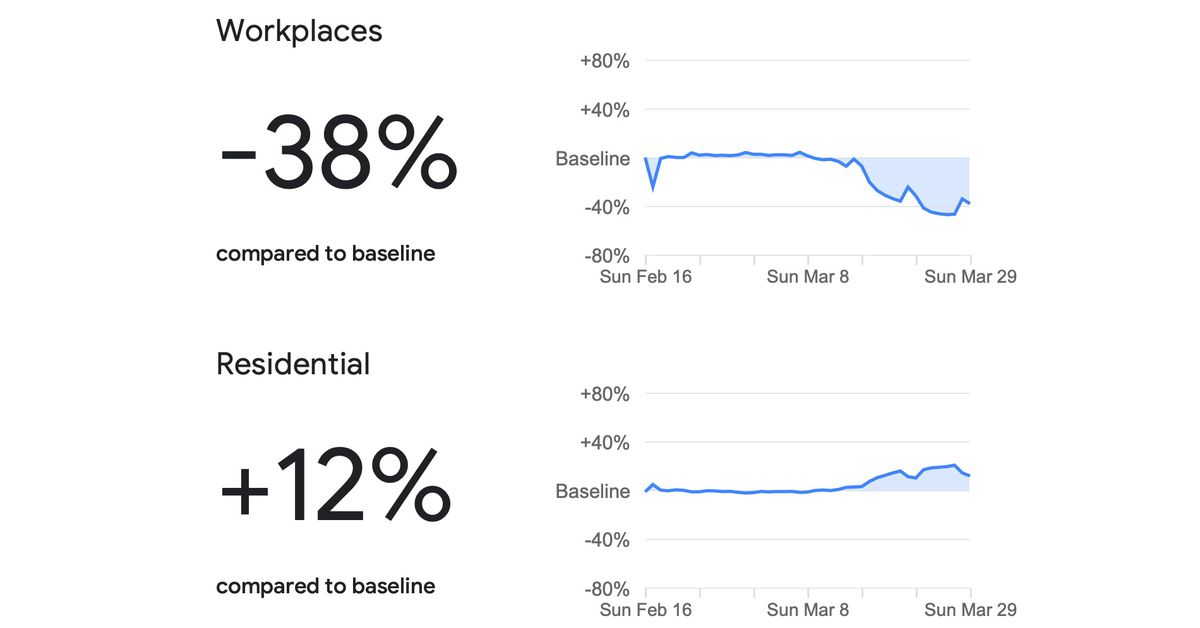The image size is (1200, 628).
Task: Click the Baseline axis label on Residential chart
Action: 593,492
